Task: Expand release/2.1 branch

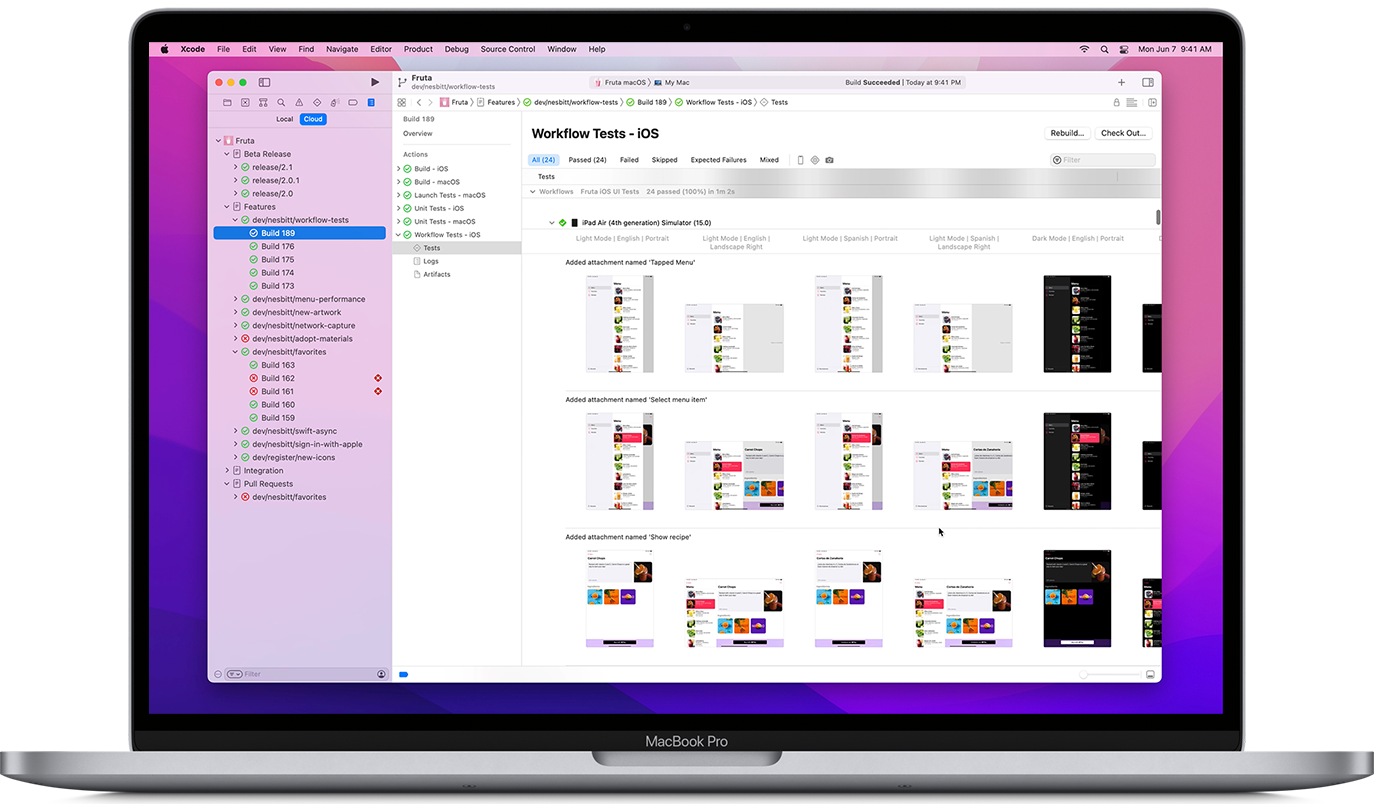Action: click(x=236, y=167)
